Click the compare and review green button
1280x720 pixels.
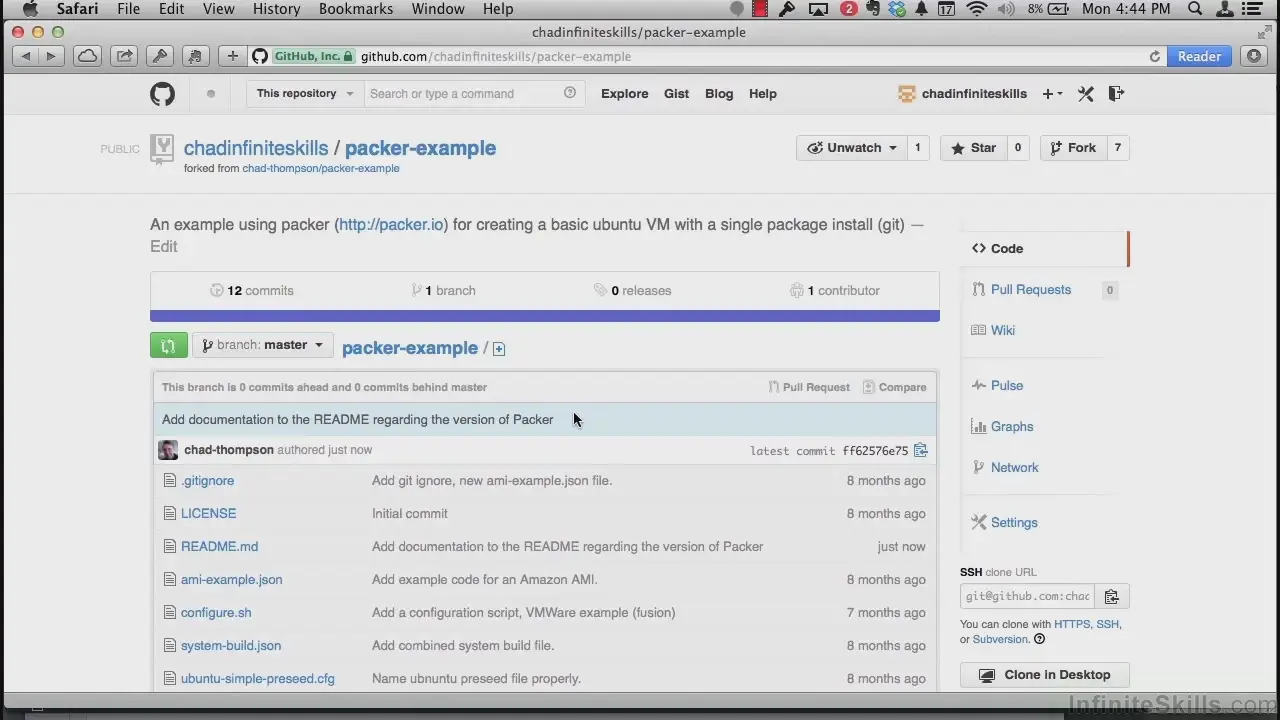click(168, 346)
